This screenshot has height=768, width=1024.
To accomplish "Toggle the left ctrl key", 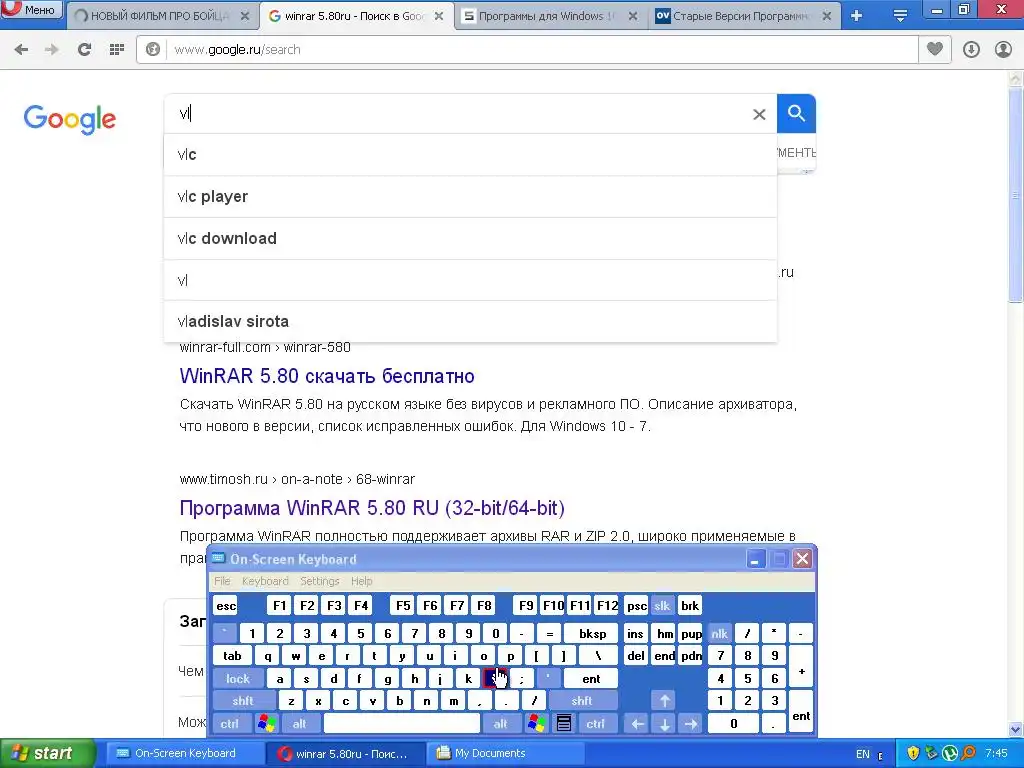I will [x=229, y=724].
